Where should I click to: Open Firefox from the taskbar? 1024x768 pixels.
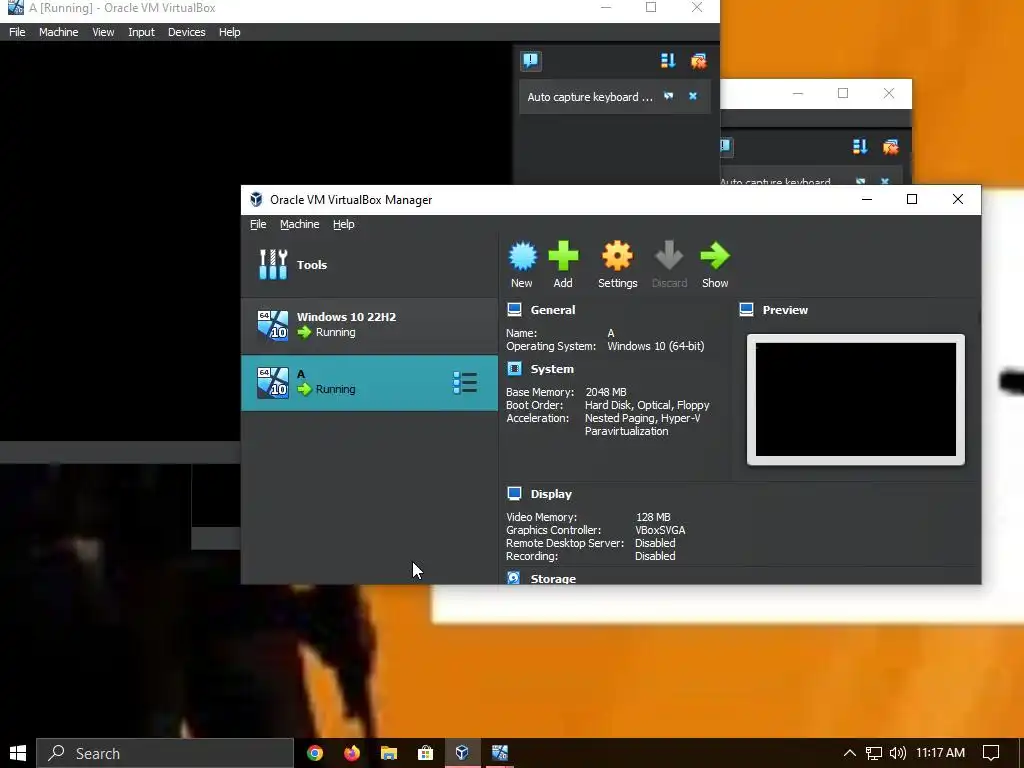(x=352, y=753)
